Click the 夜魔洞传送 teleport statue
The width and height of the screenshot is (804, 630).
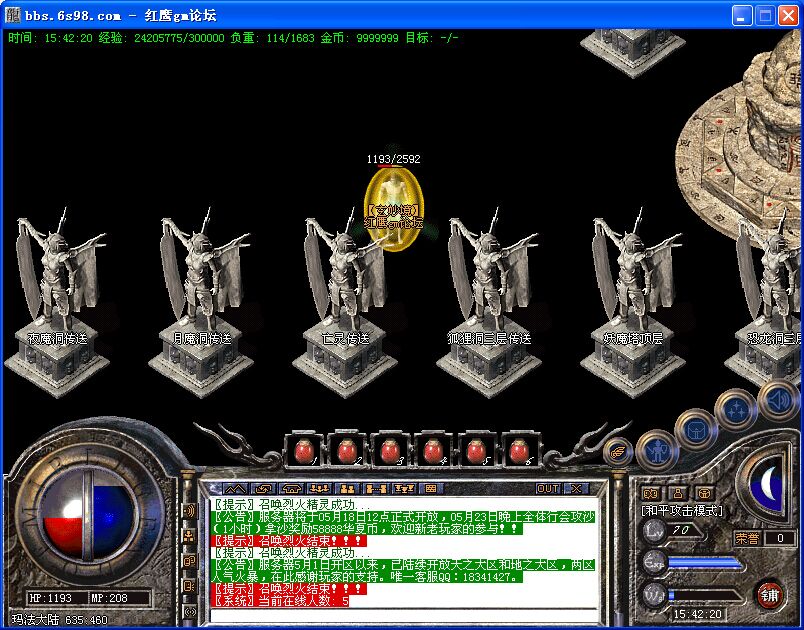(x=57, y=302)
